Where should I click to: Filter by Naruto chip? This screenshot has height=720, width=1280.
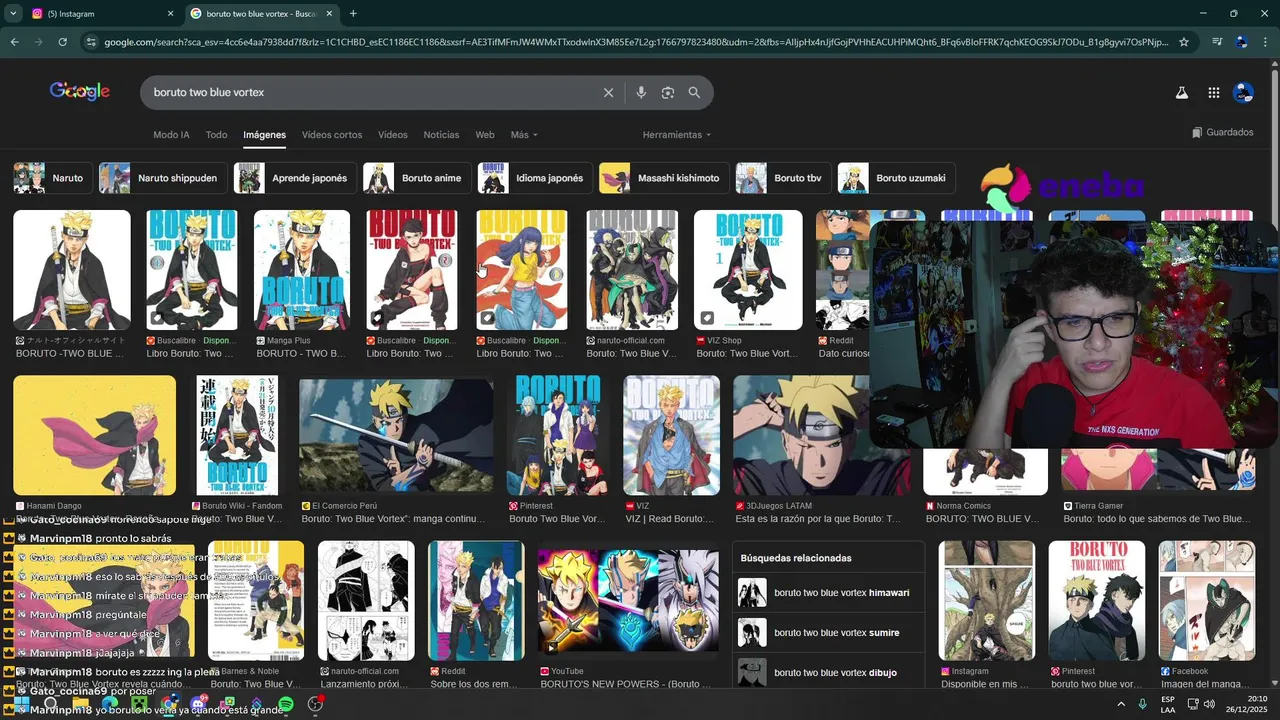click(x=53, y=178)
